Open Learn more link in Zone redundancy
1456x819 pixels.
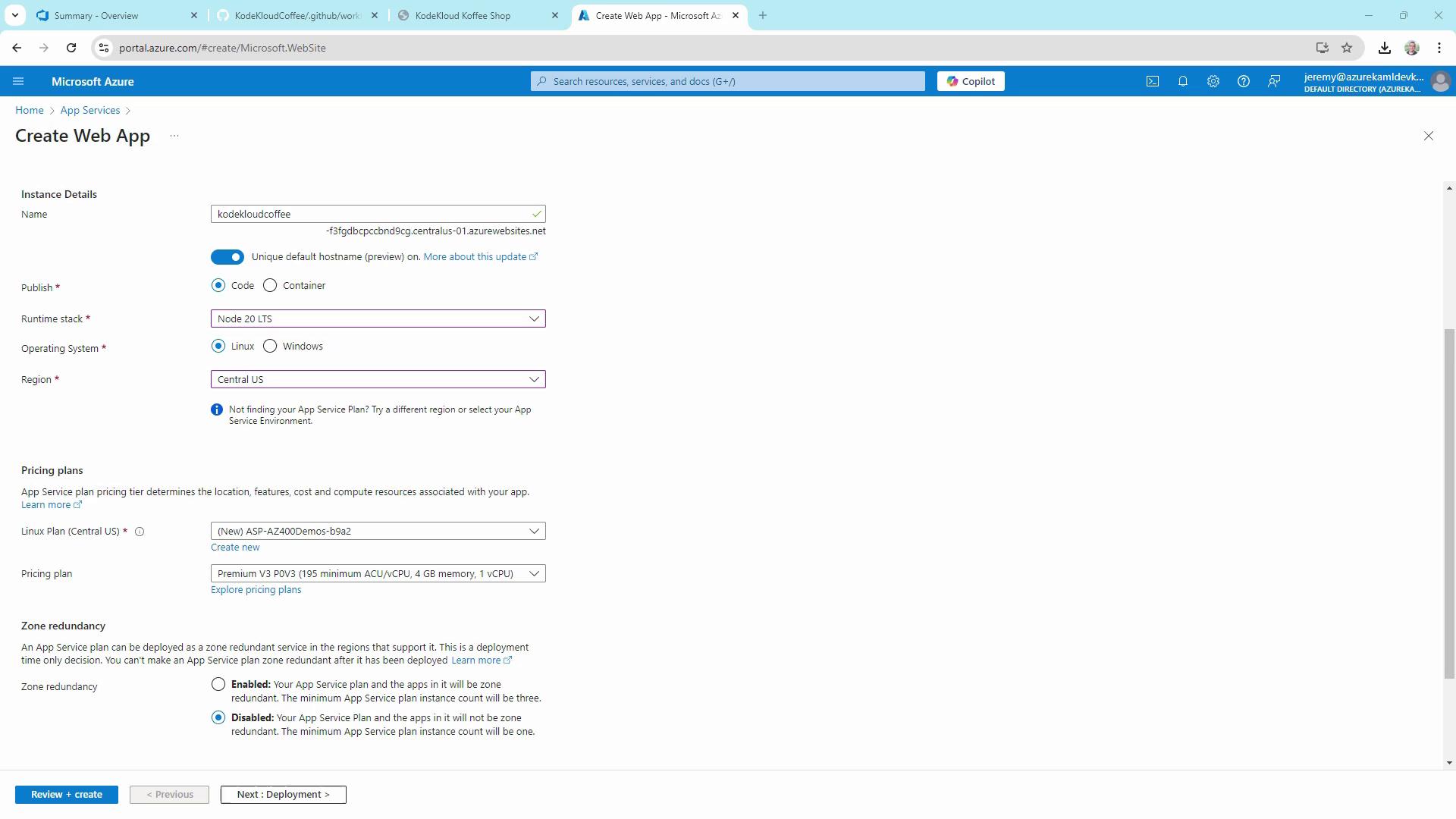[x=482, y=661]
